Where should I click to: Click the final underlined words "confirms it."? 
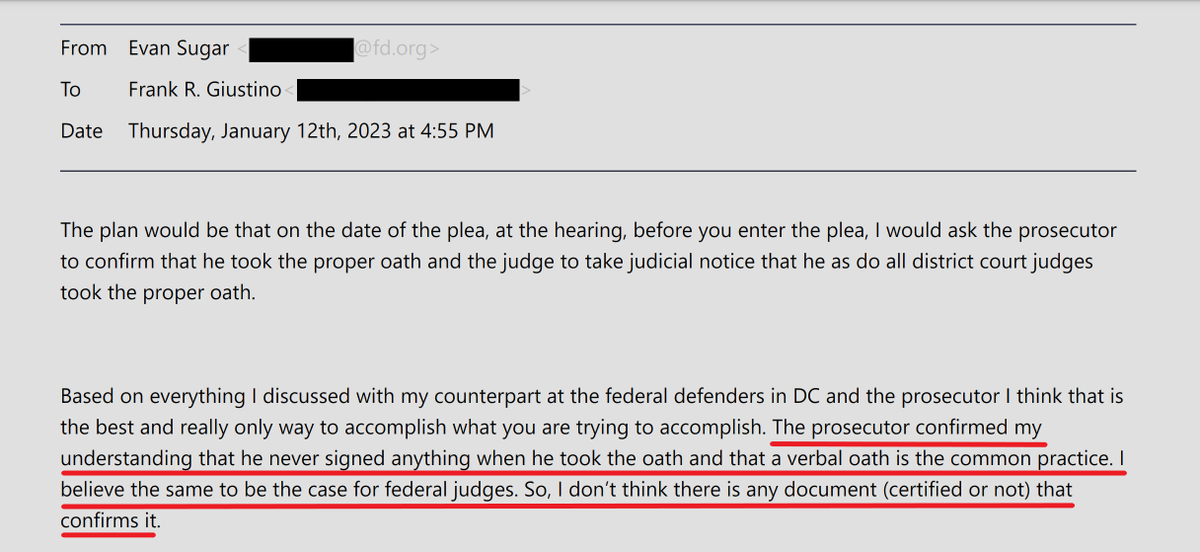point(109,523)
